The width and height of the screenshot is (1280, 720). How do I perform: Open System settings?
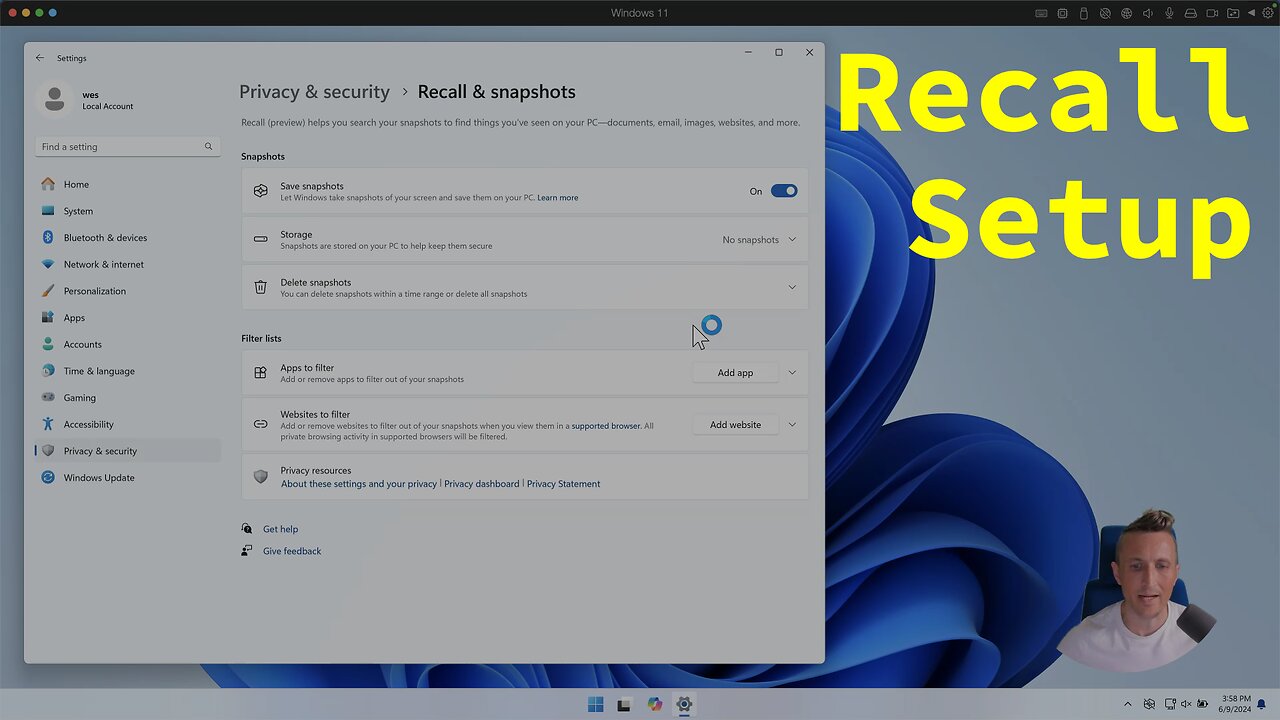click(x=127, y=211)
